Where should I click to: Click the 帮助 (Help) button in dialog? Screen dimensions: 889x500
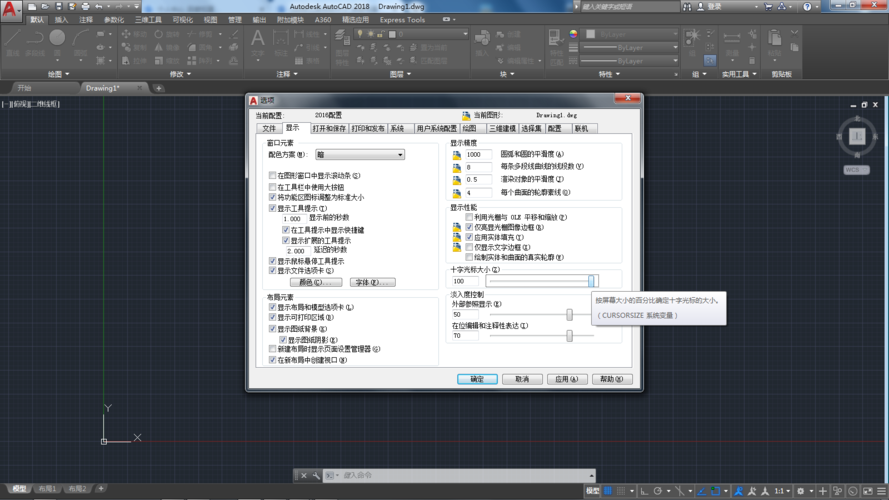click(612, 379)
